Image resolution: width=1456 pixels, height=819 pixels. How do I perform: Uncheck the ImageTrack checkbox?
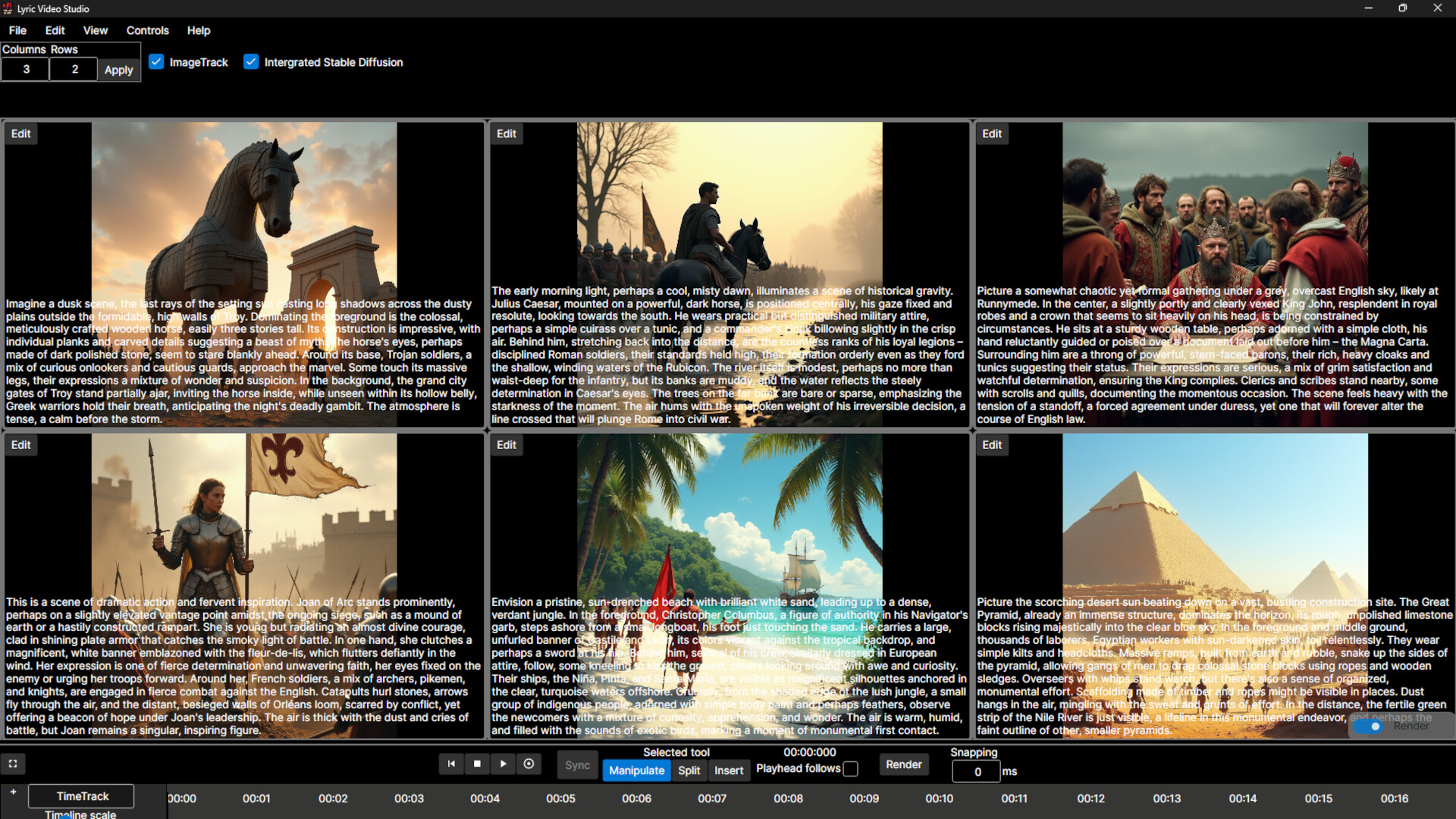156,61
